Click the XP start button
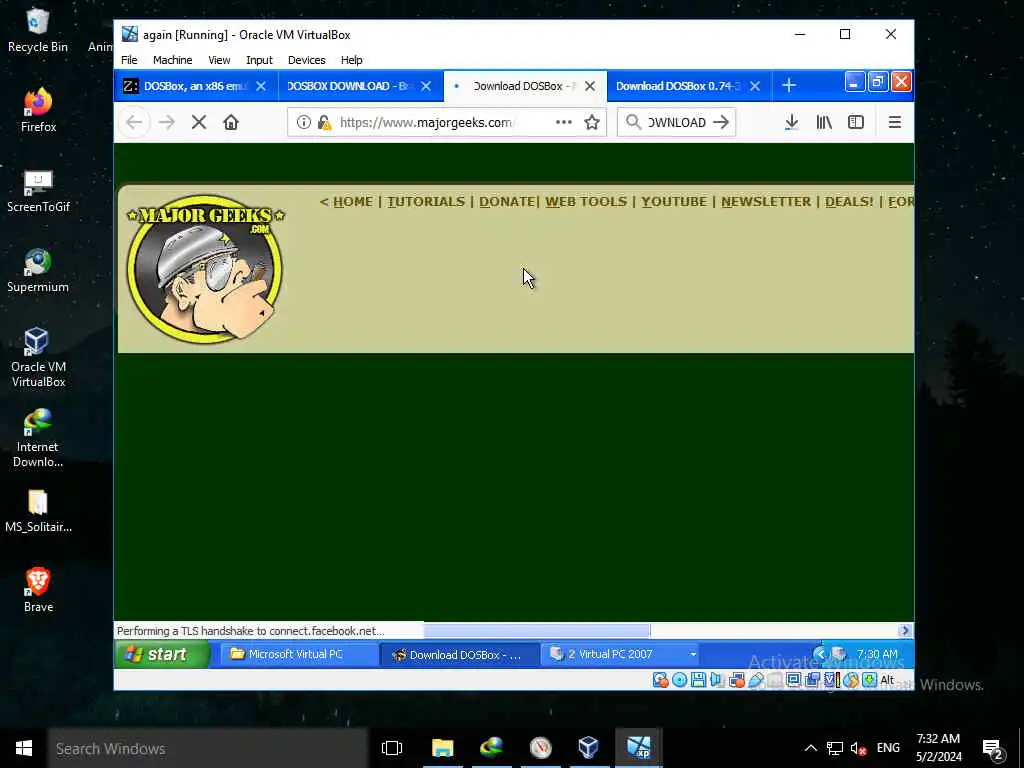The width and height of the screenshot is (1024, 768). tap(162, 654)
